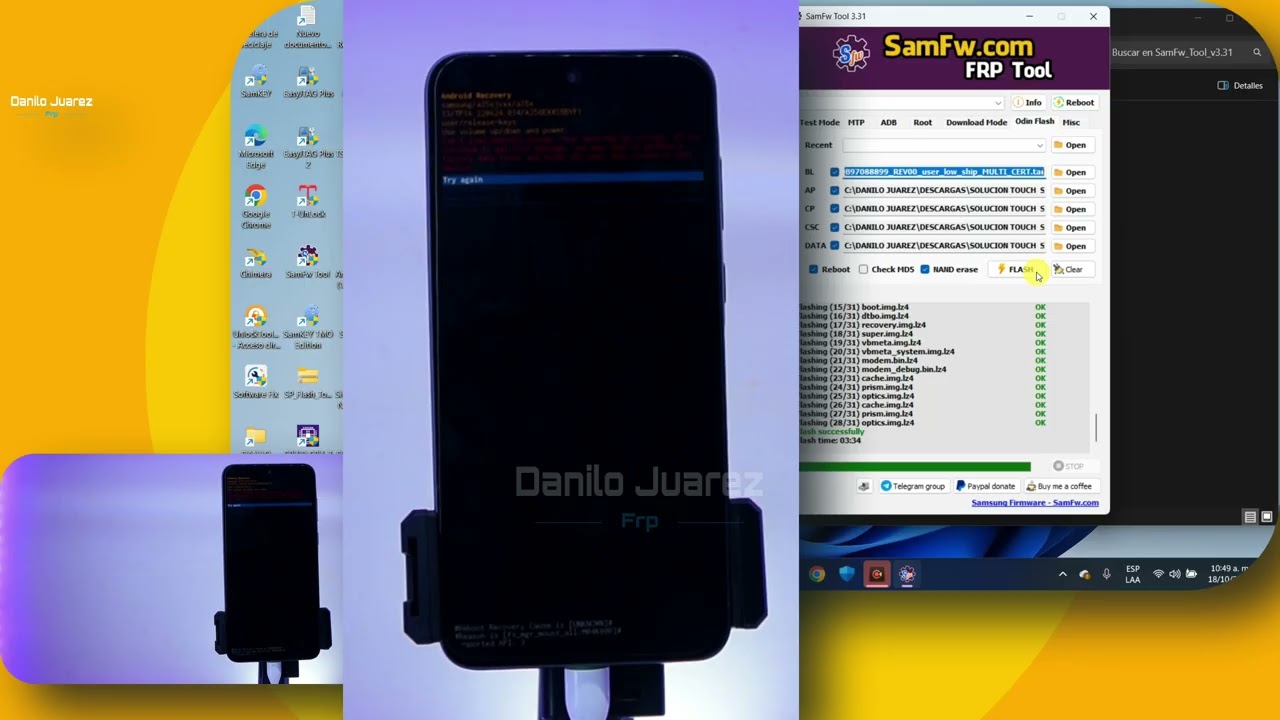The image size is (1280, 720).
Task: Open the SamKEY TMO Edition shortcut
Action: [308, 328]
